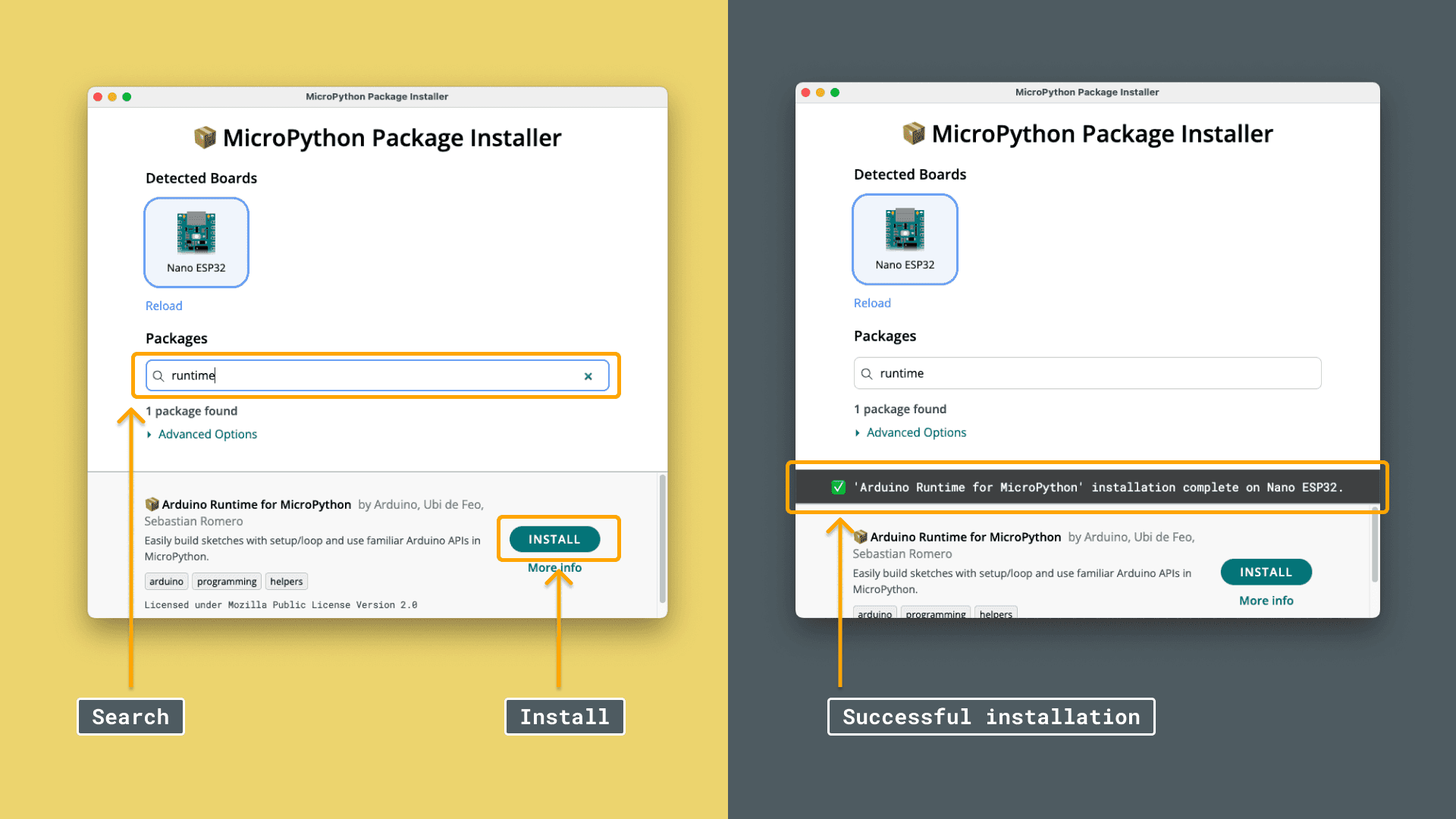
Task: Select the arduino tag on the package listing
Action: (166, 581)
